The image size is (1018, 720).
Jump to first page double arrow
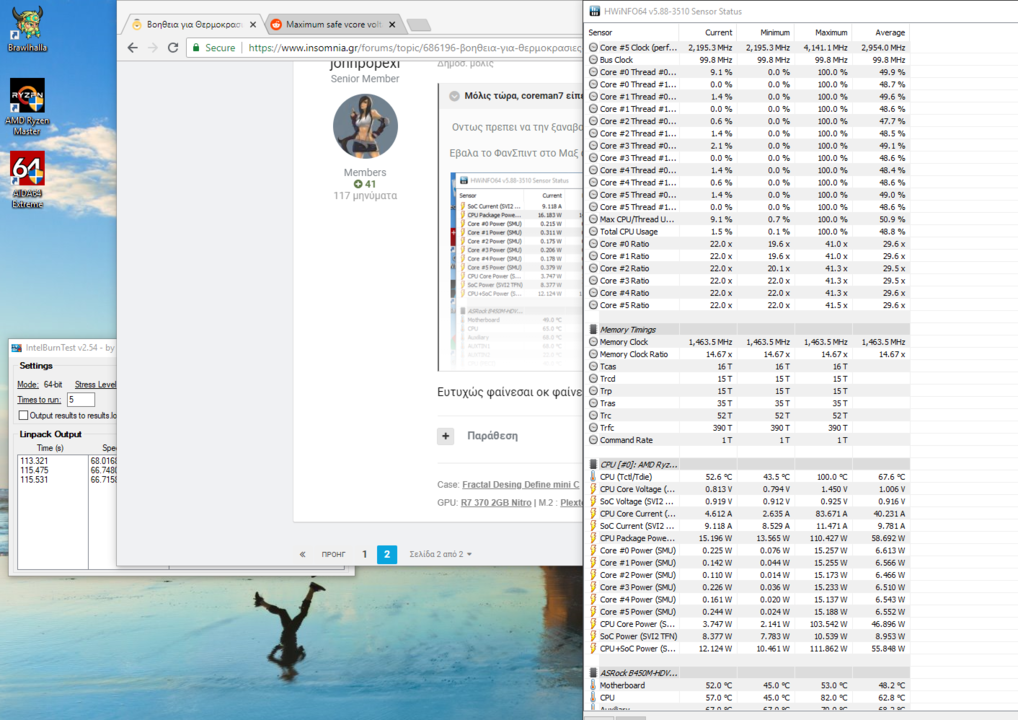click(x=302, y=554)
